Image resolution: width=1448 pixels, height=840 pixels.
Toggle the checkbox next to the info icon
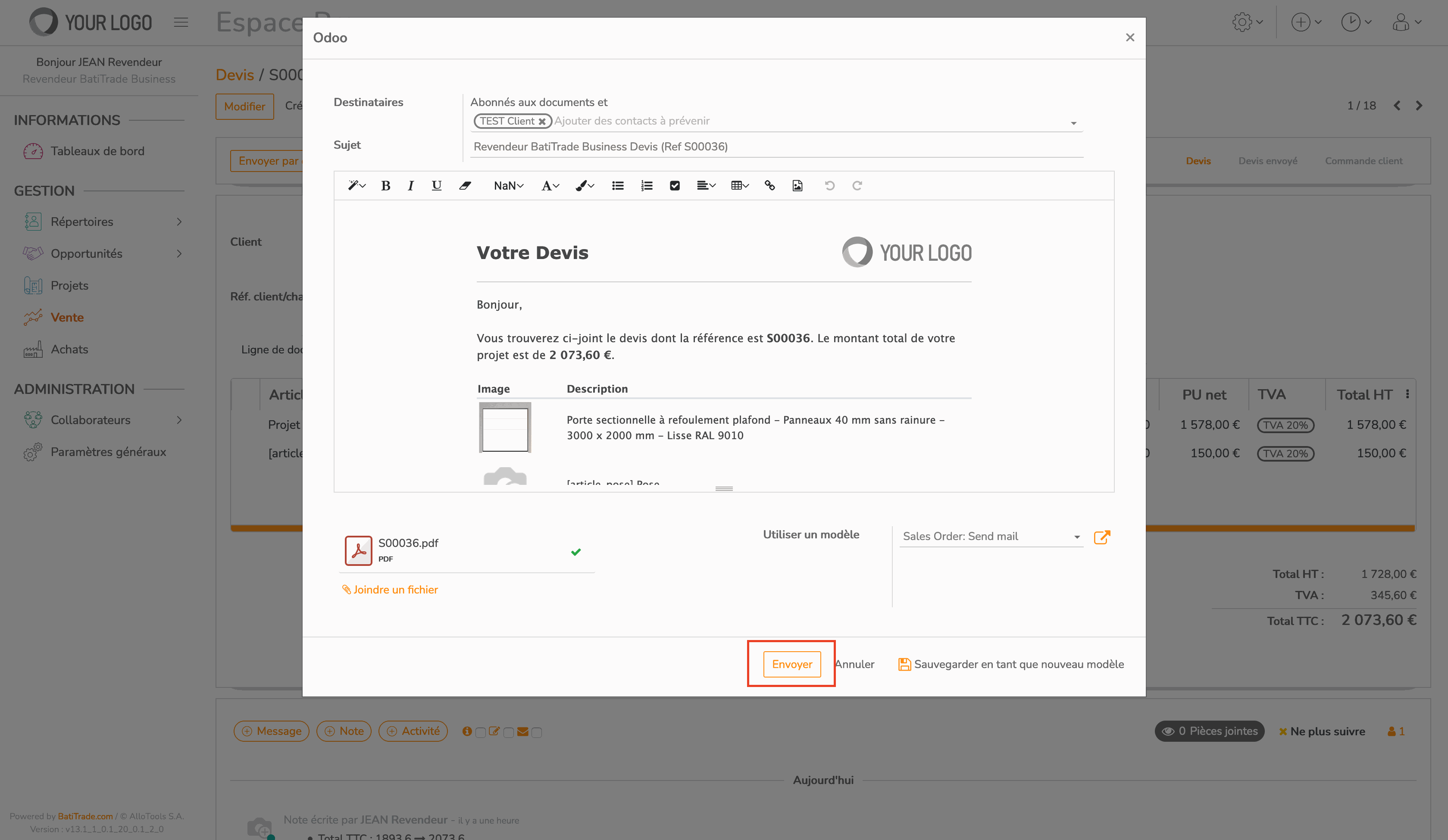480,732
